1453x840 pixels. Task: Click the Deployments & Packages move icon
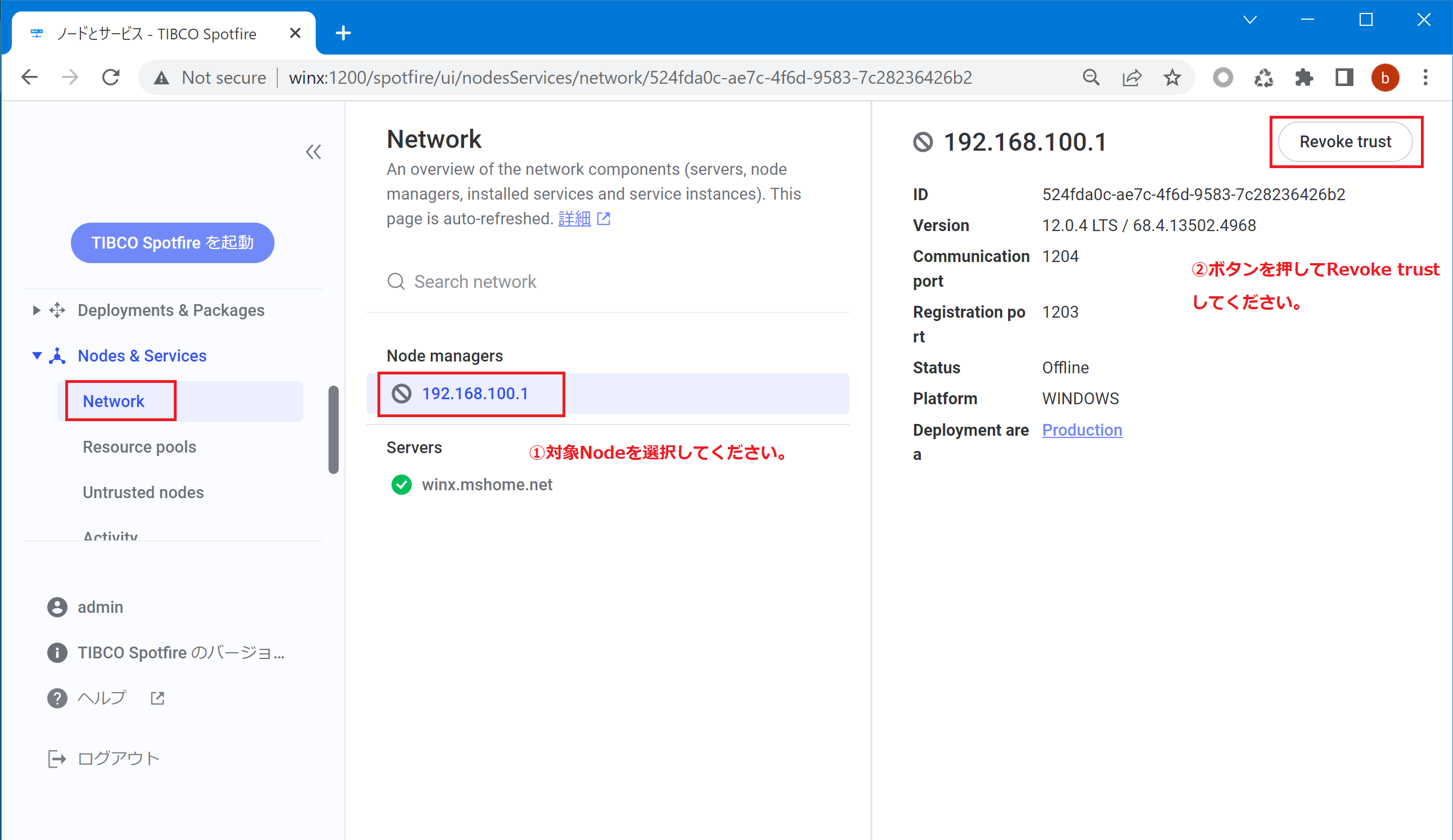(57, 310)
